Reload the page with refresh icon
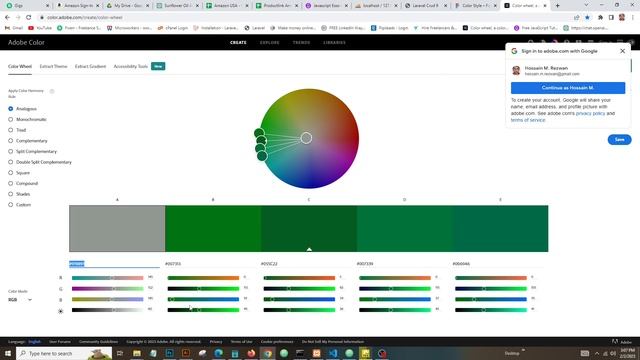 click(x=28, y=18)
